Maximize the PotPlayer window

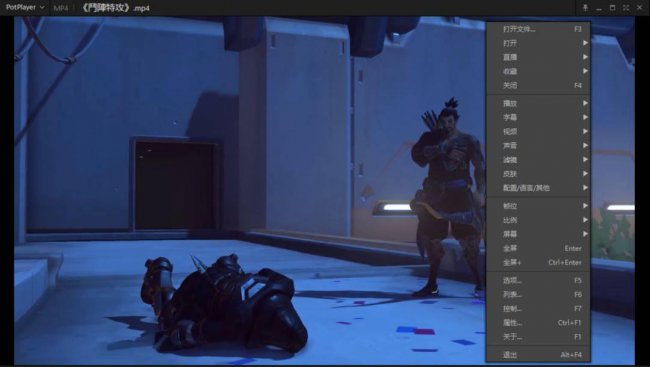(x=612, y=8)
